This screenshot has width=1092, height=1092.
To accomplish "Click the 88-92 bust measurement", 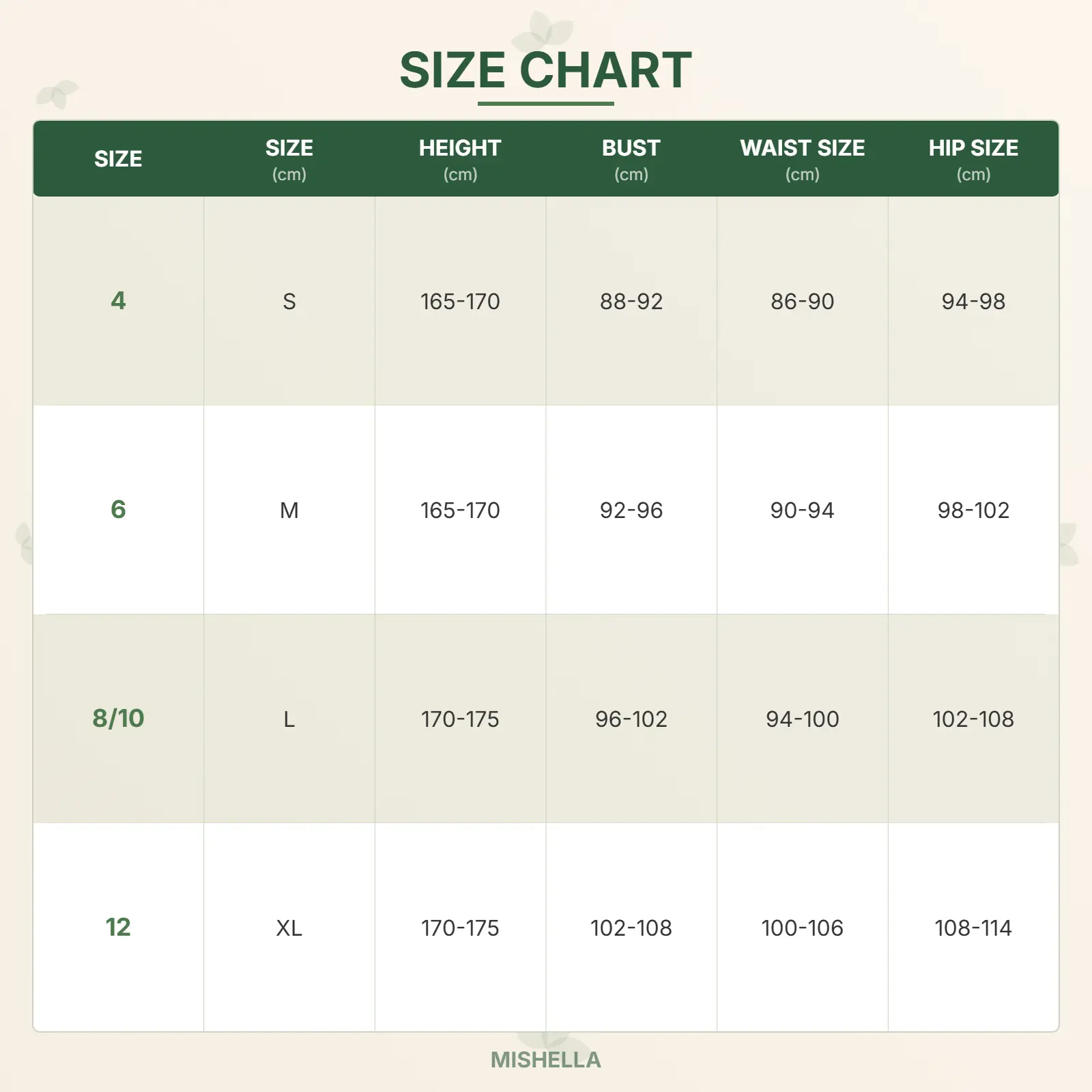I will [631, 302].
